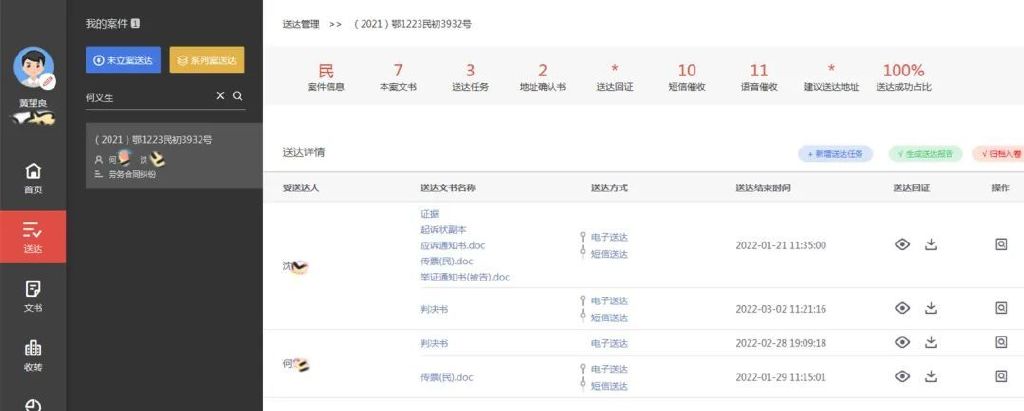Click the 未立案送达 blue button
The width and height of the screenshot is (1024, 411).
tap(123, 60)
